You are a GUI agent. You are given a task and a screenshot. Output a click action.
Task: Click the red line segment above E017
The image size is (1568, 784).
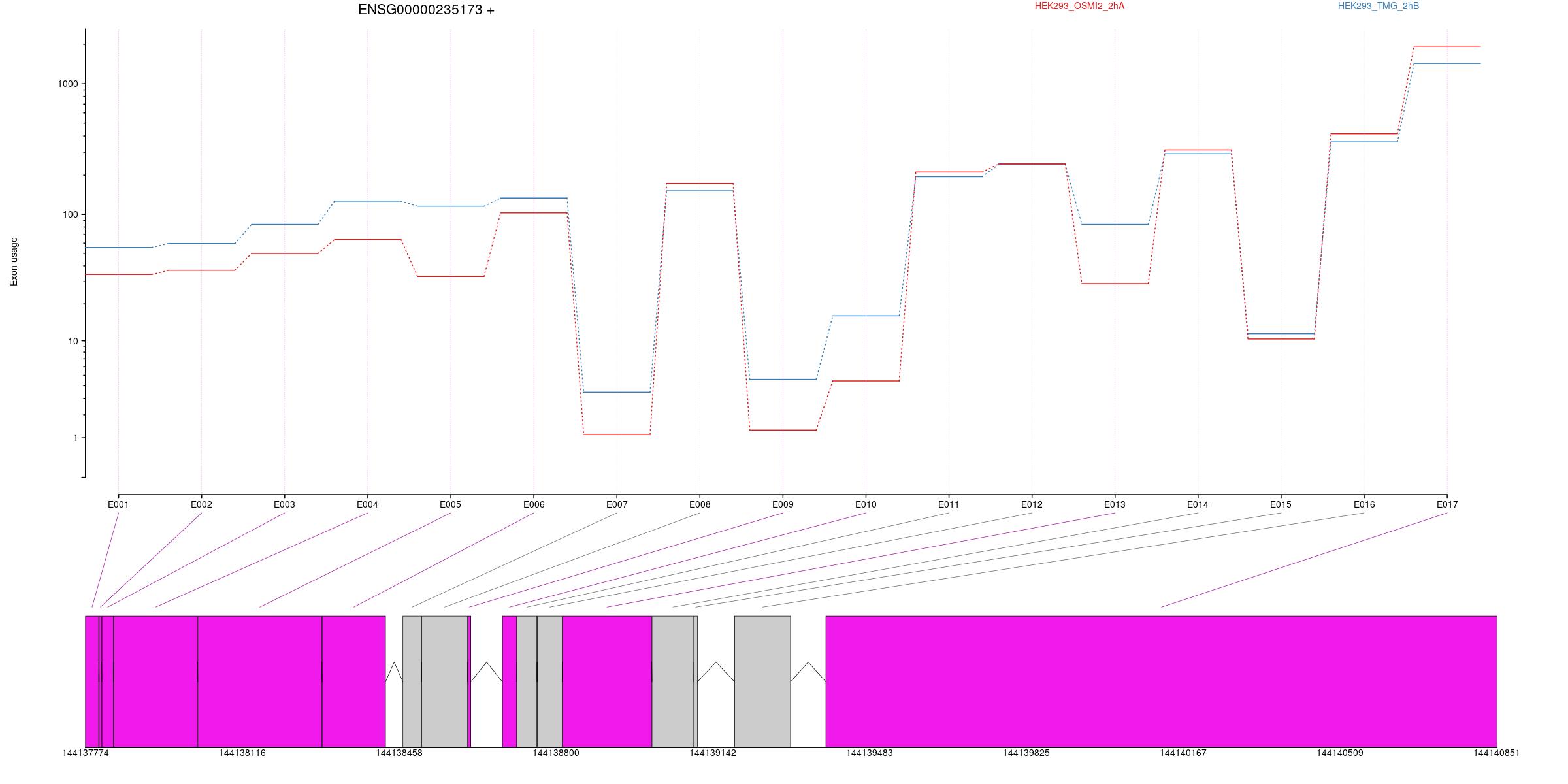(x=1447, y=46)
